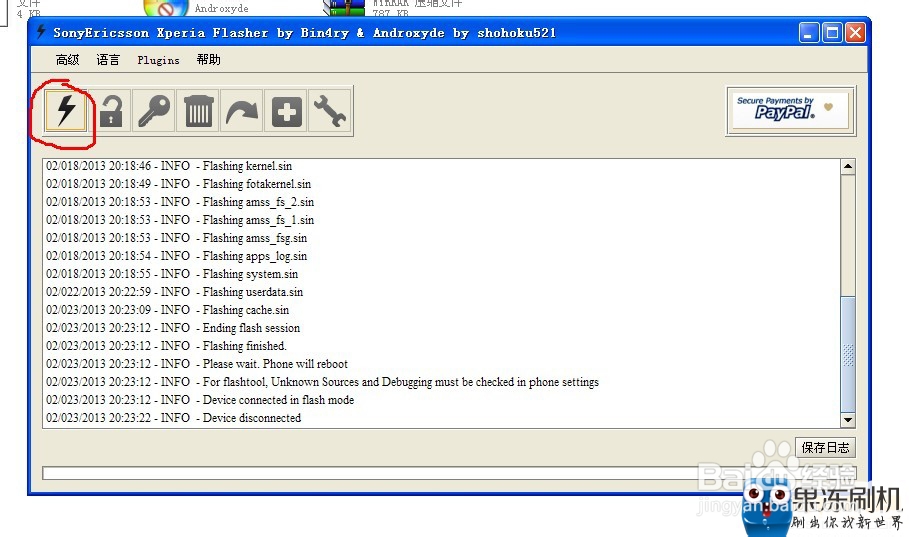This screenshot has width=909, height=537.
Task: Click the padlock bootloader unlock icon
Action: pyautogui.click(x=110, y=111)
